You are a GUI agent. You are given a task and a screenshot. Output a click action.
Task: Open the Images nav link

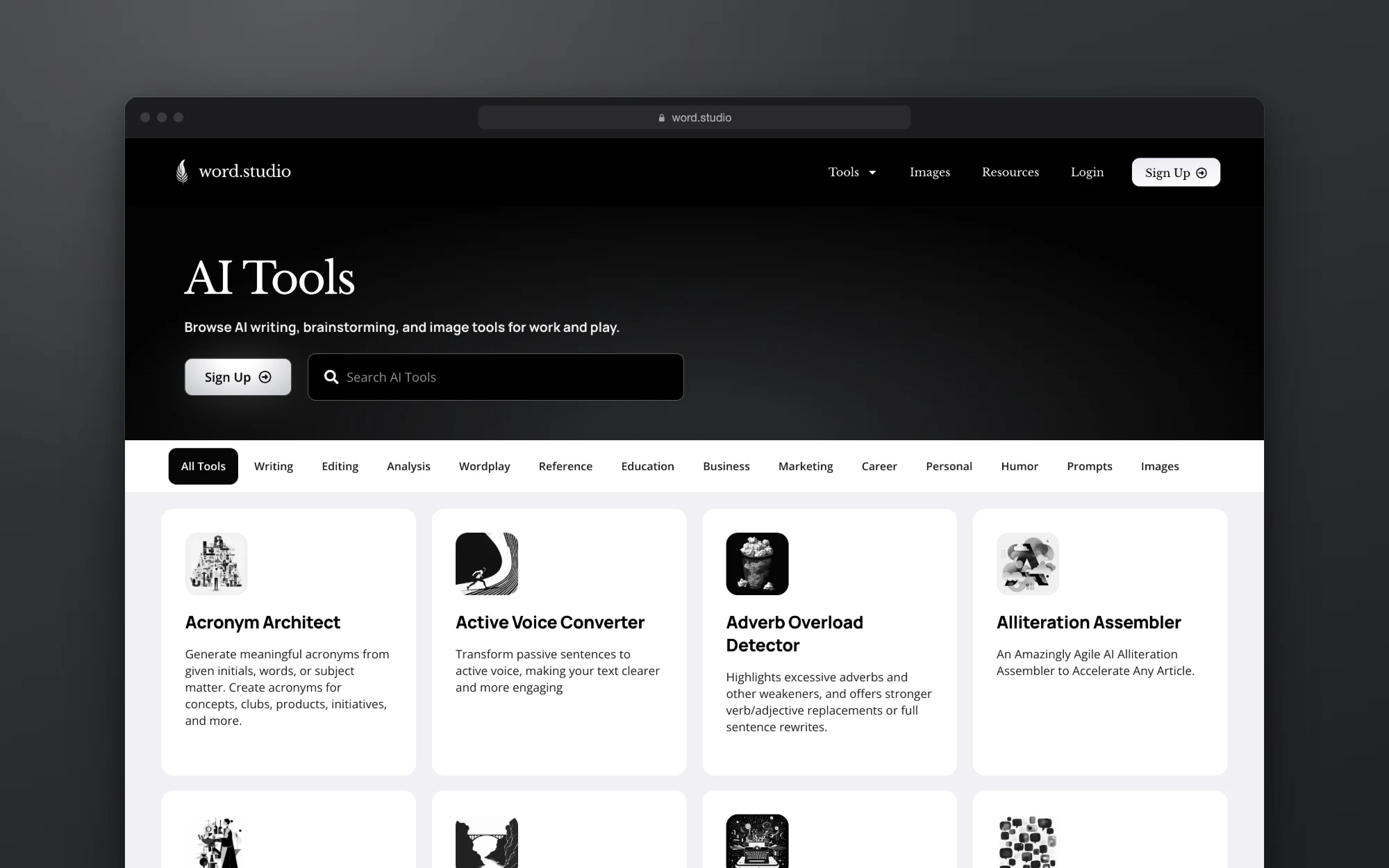pos(930,172)
